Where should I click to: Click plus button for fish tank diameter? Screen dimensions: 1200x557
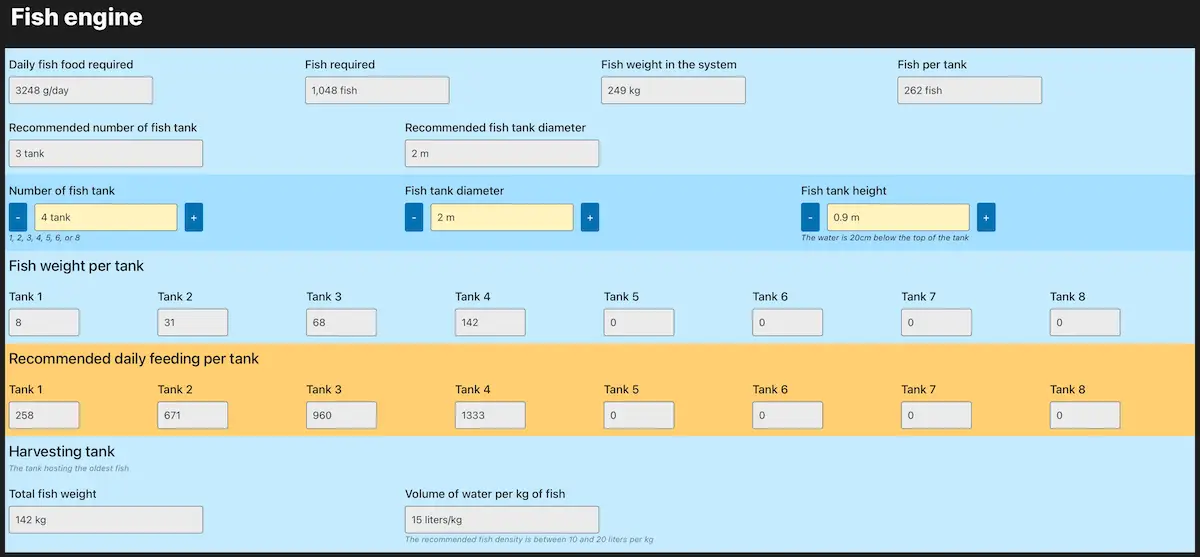[590, 218]
